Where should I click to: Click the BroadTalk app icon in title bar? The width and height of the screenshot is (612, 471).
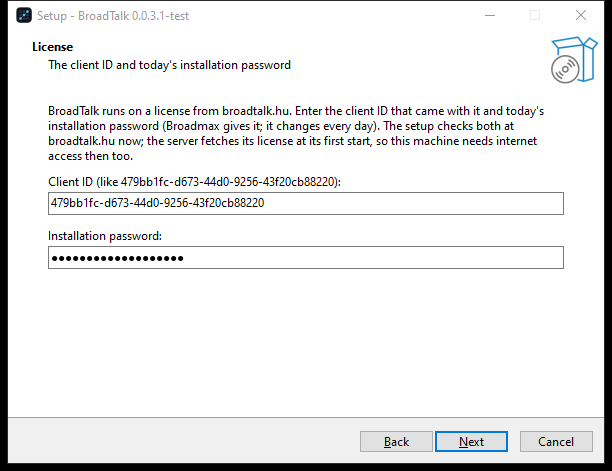click(24, 16)
